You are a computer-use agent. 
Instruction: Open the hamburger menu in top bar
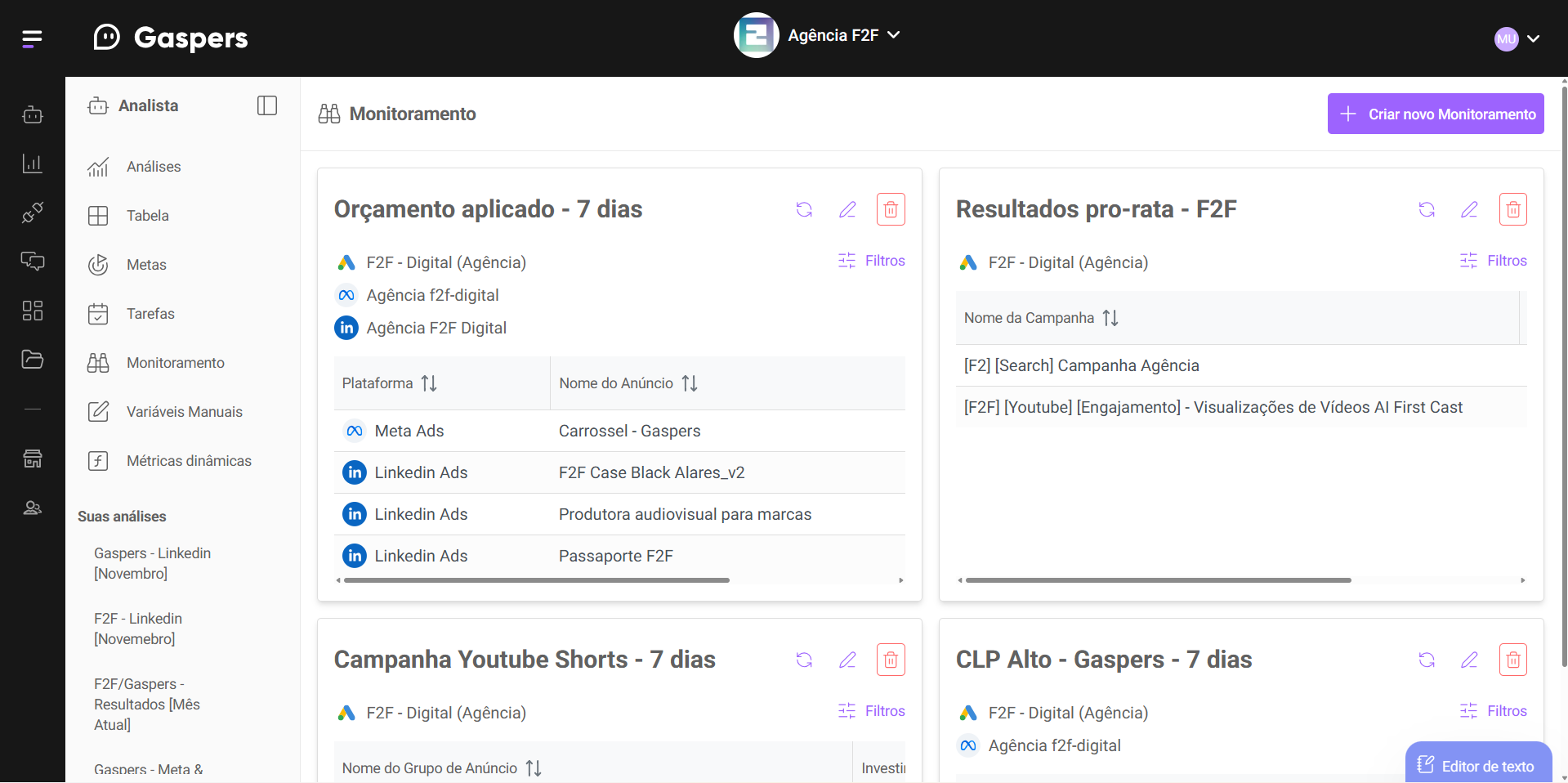pyautogui.click(x=32, y=38)
